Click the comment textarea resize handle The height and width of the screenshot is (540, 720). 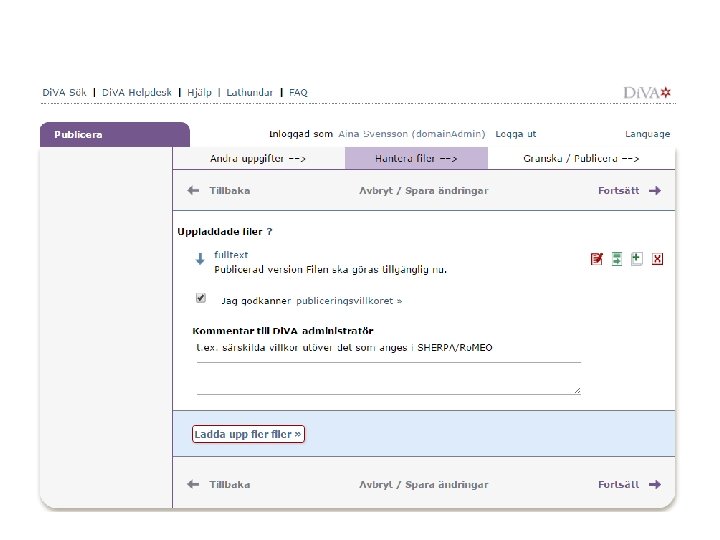pyautogui.click(x=577, y=390)
